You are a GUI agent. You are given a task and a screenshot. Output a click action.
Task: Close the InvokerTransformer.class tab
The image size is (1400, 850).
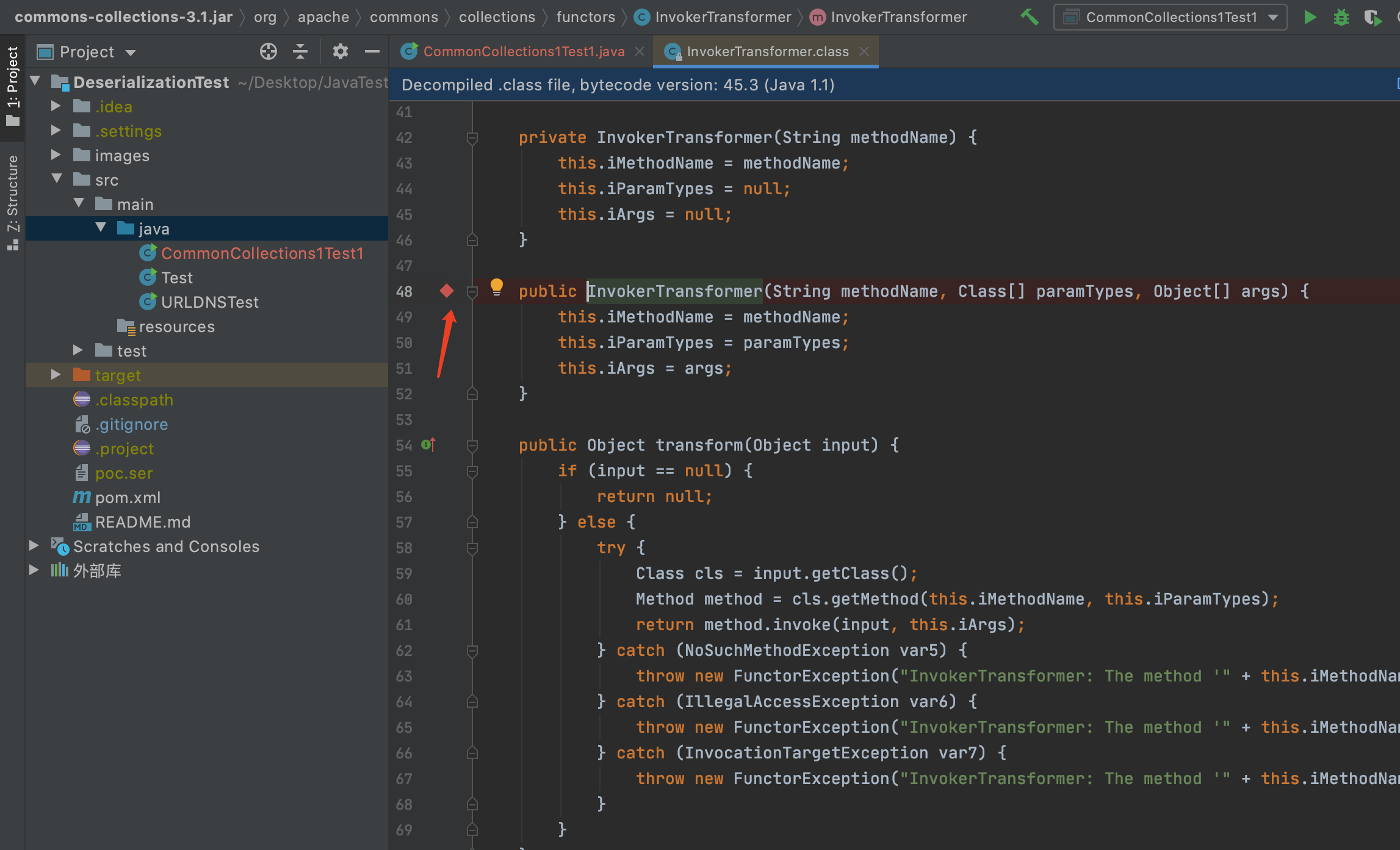(x=864, y=52)
